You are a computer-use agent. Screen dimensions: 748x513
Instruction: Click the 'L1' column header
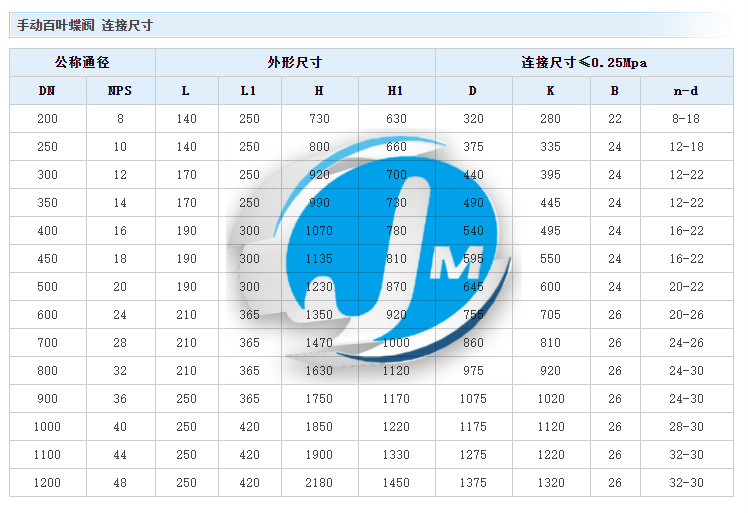pyautogui.click(x=249, y=91)
